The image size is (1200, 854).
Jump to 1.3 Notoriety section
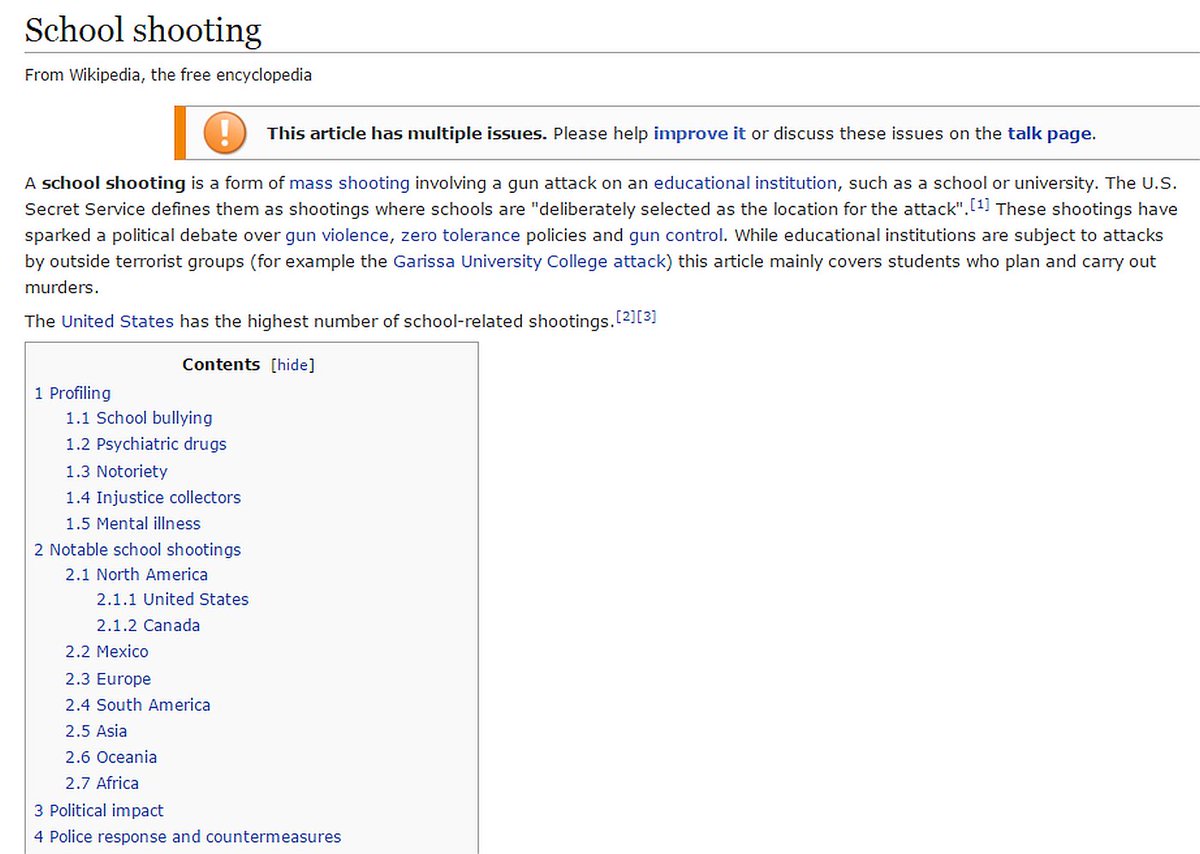116,472
